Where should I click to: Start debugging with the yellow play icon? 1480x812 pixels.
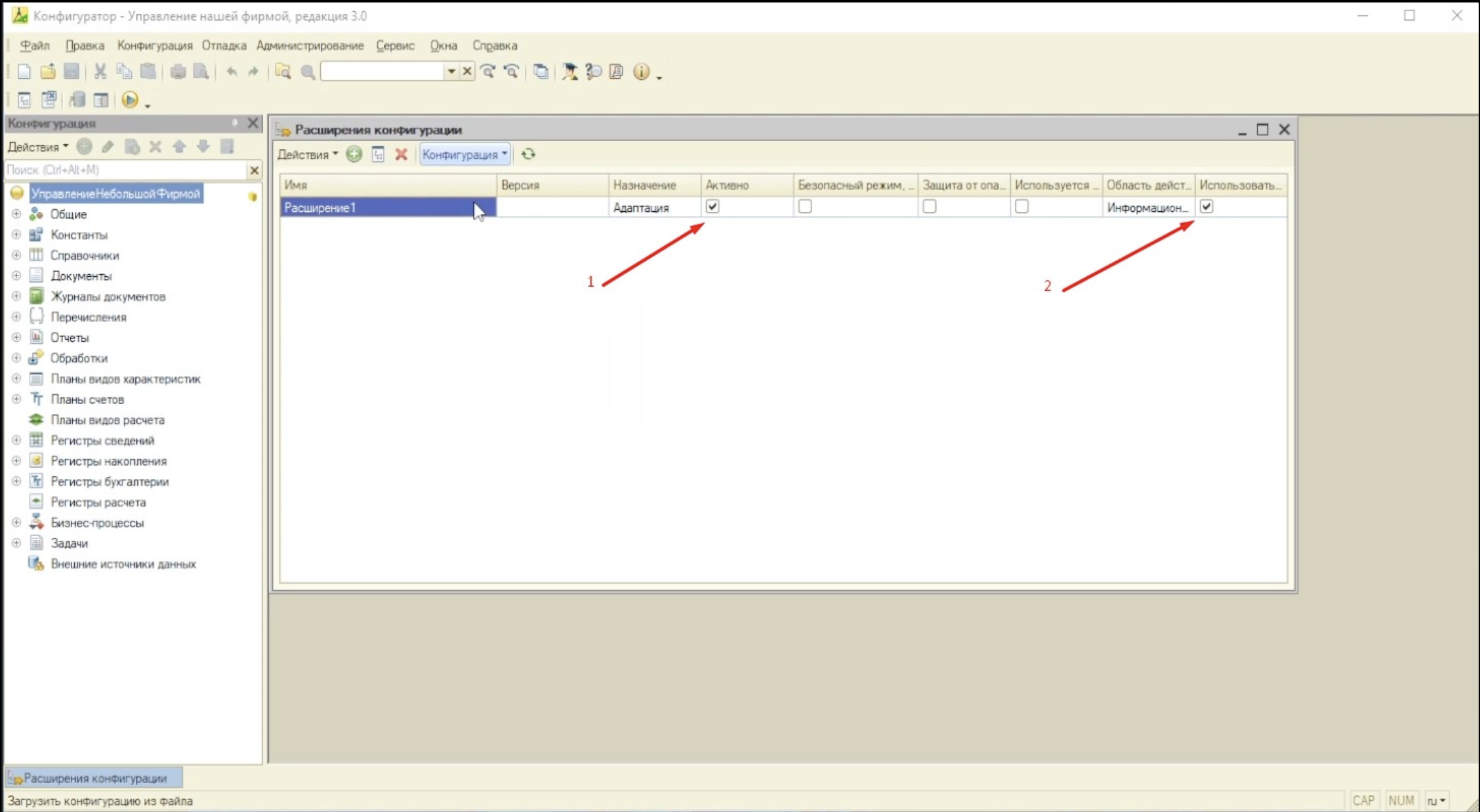[x=130, y=100]
